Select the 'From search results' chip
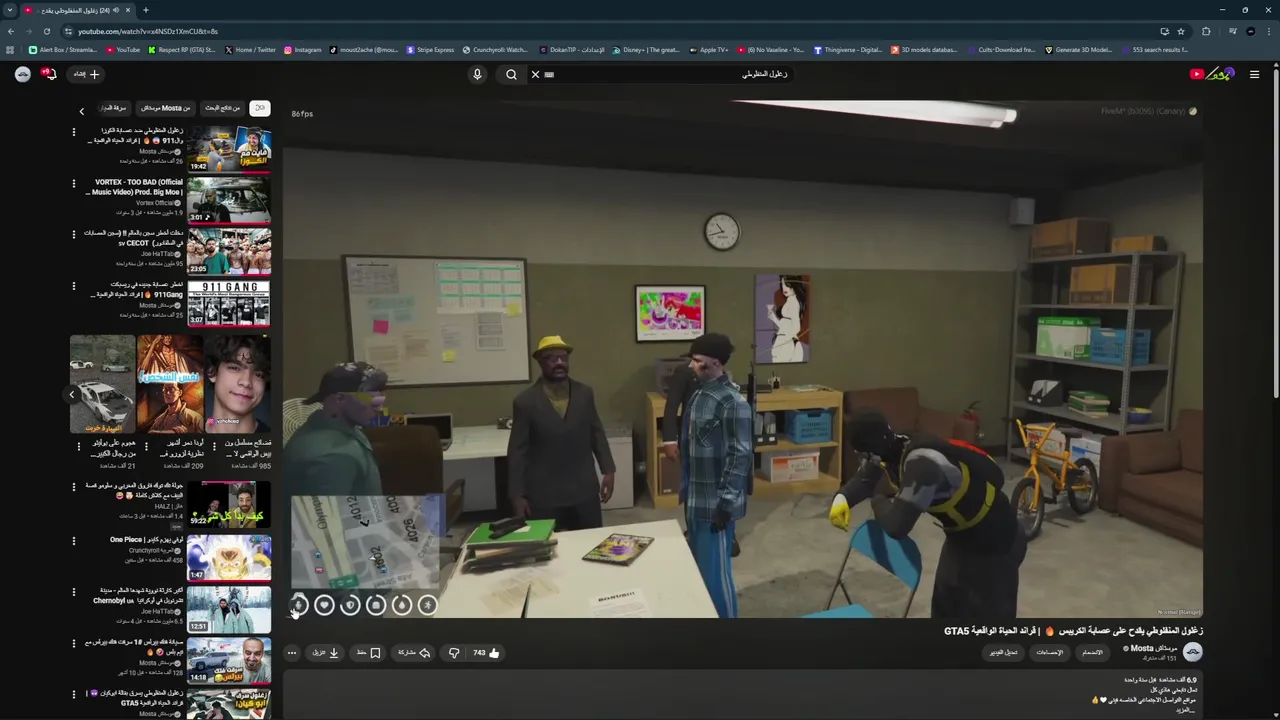Image resolution: width=1280 pixels, height=720 pixels. tap(222, 108)
